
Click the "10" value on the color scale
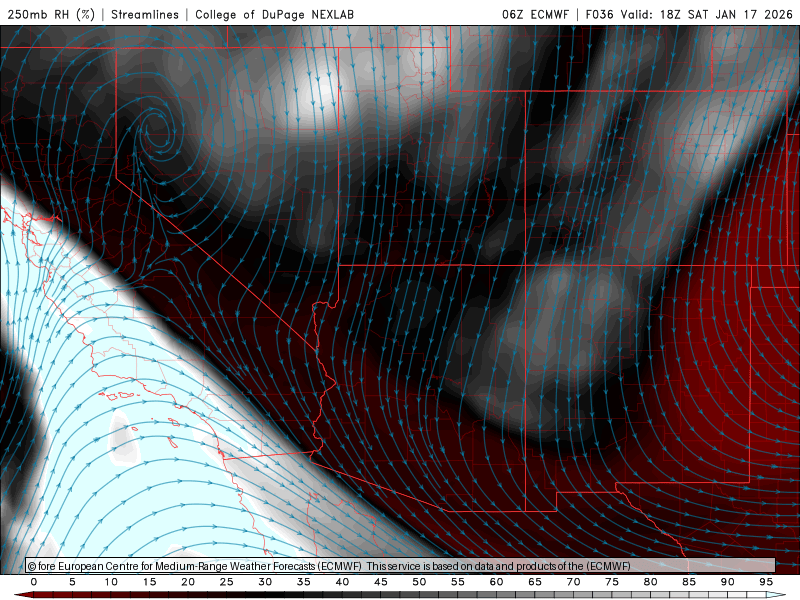click(x=111, y=582)
